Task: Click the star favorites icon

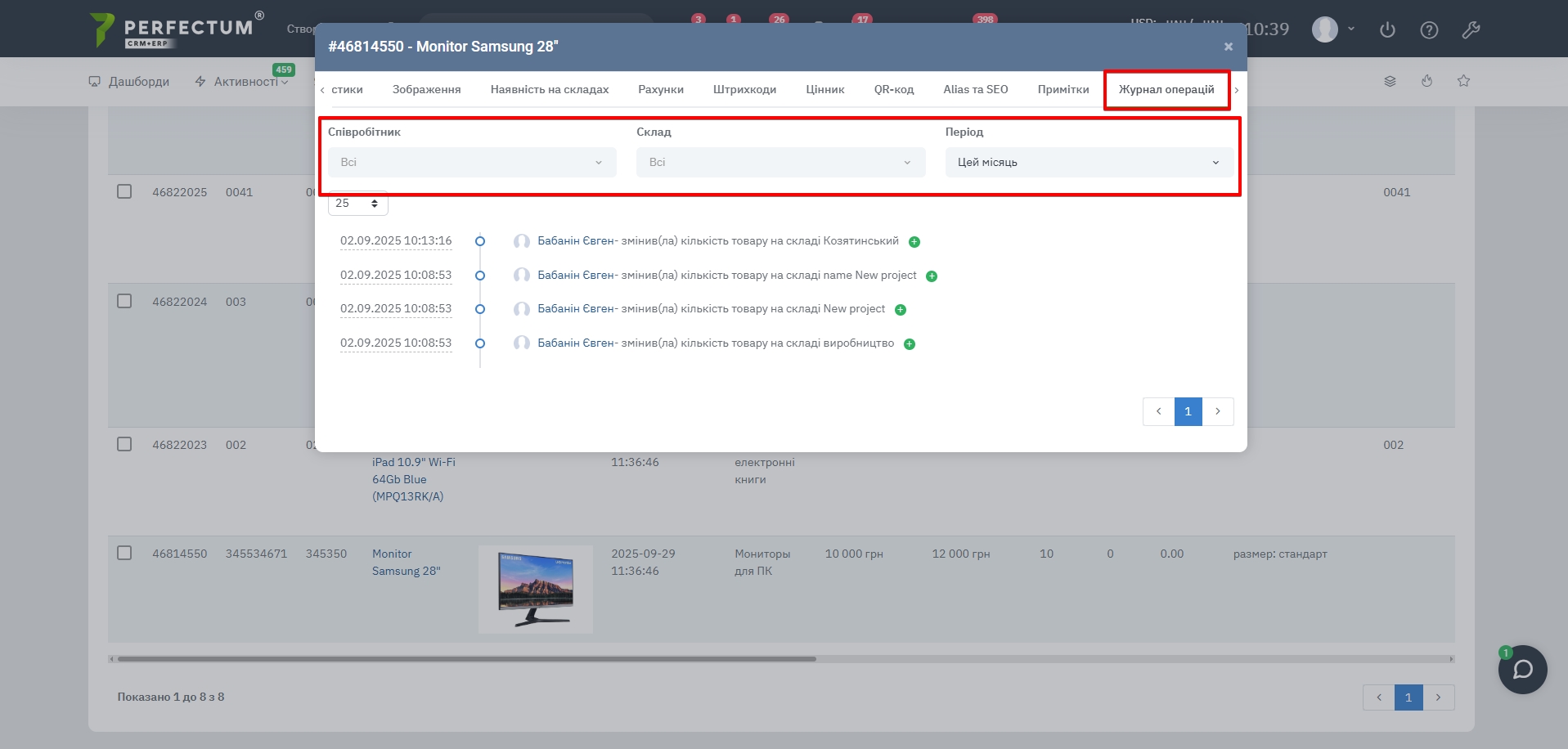Action: [1463, 81]
